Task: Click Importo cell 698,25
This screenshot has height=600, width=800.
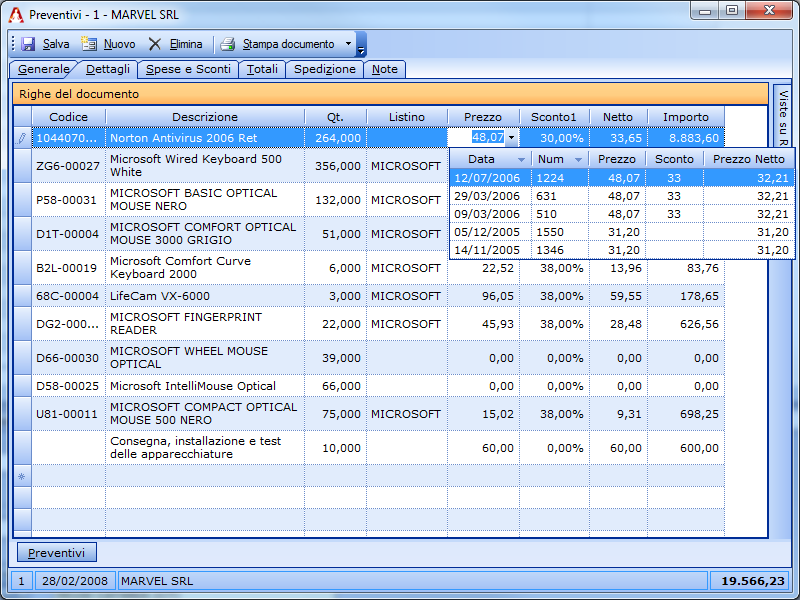Action: click(x=686, y=414)
